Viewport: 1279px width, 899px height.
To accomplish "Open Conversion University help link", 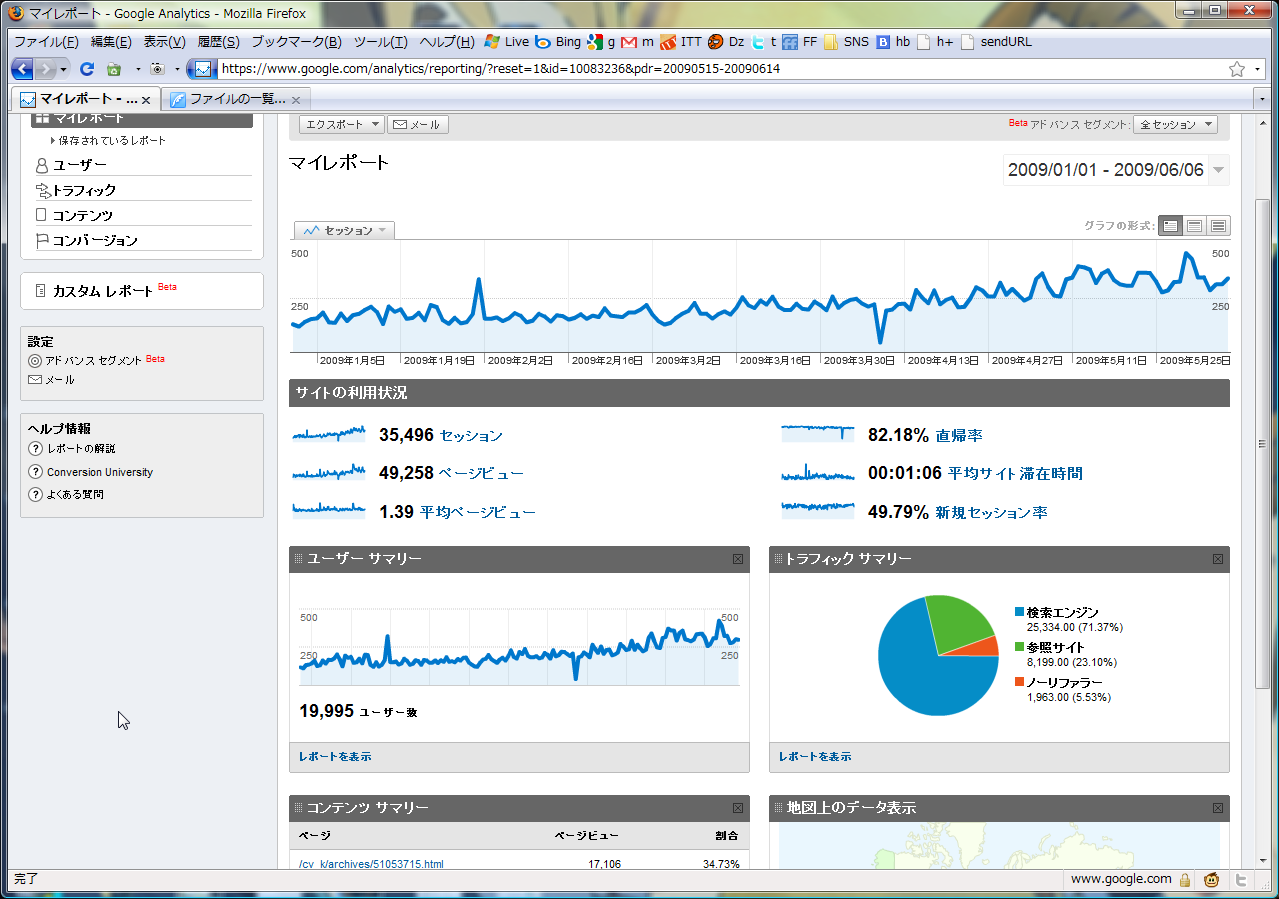I will 100,472.
